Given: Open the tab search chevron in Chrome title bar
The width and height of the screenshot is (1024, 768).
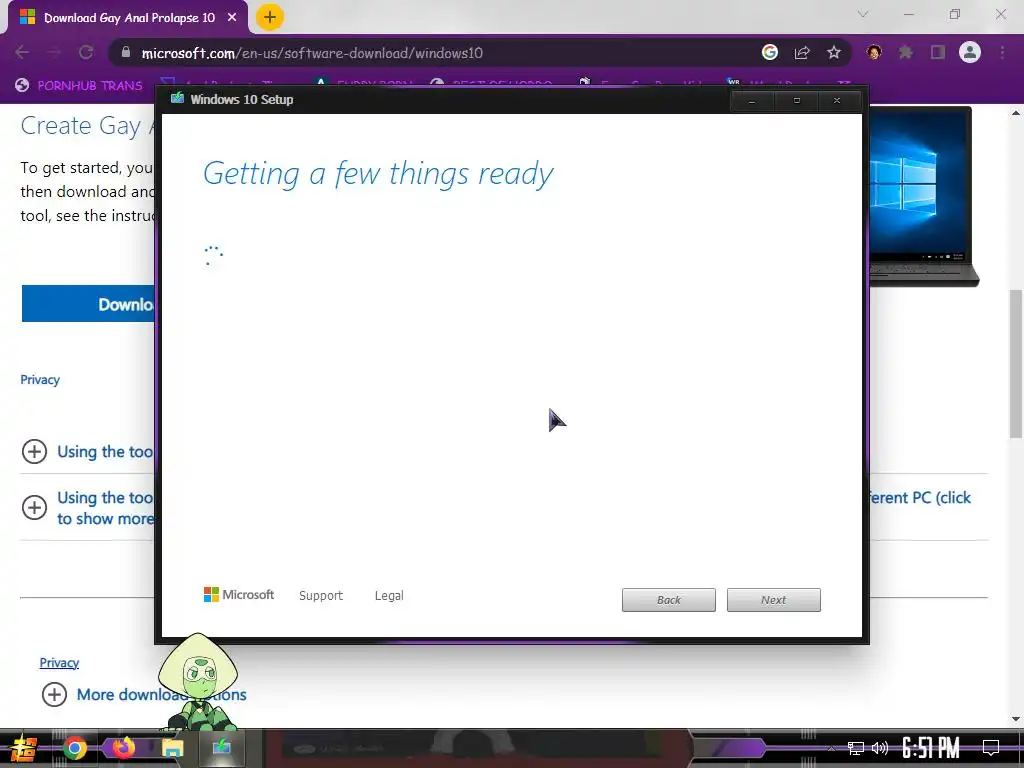Looking at the screenshot, I should (x=863, y=14).
